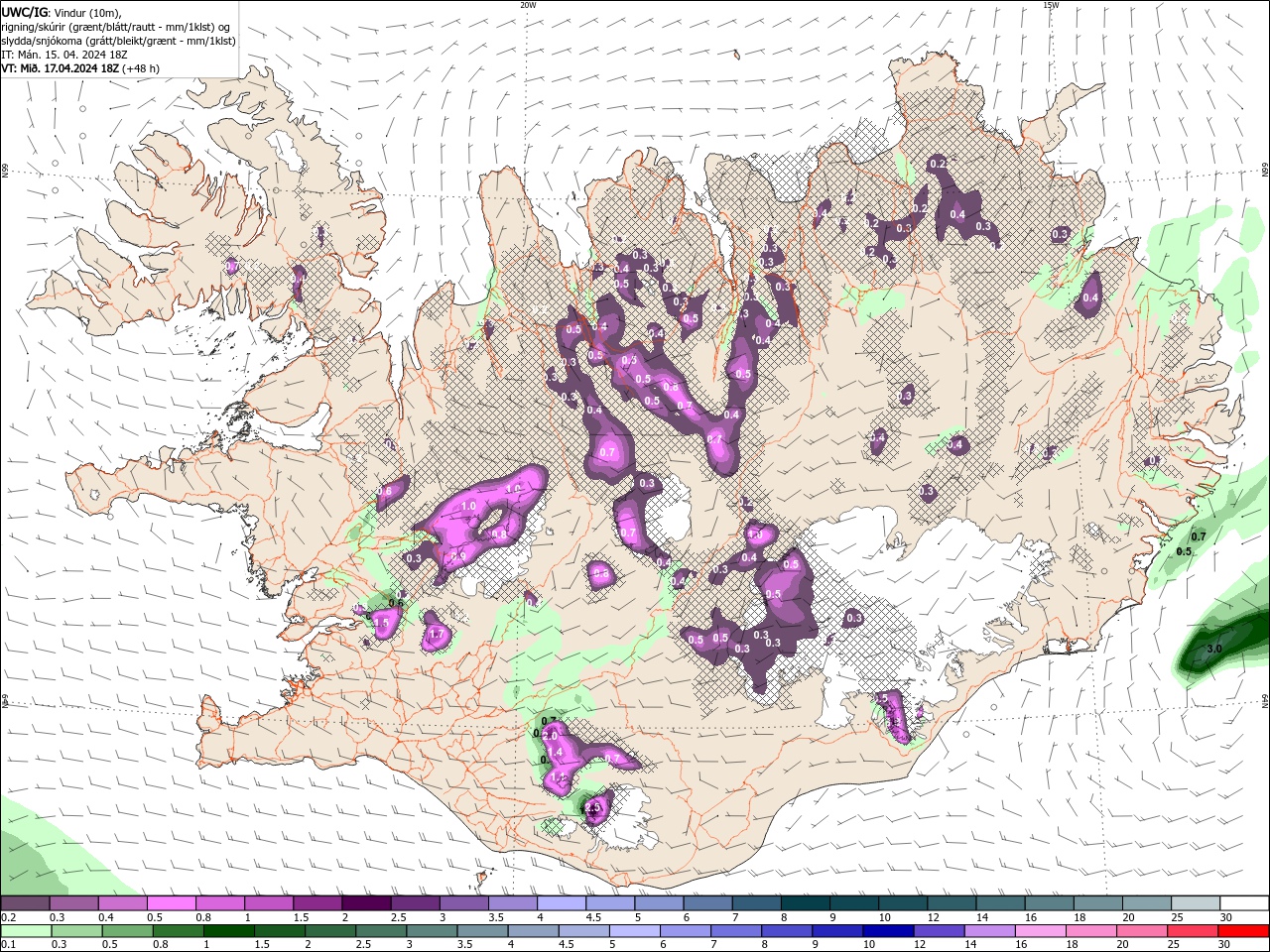The image size is (1270, 952).
Task: Click the pale grey snow swatch starting at 25
Action: (x=1196, y=903)
